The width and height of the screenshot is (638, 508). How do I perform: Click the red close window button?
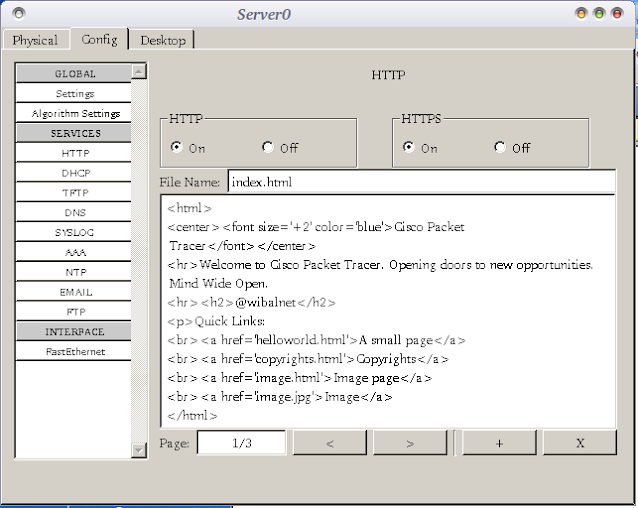(x=617, y=14)
